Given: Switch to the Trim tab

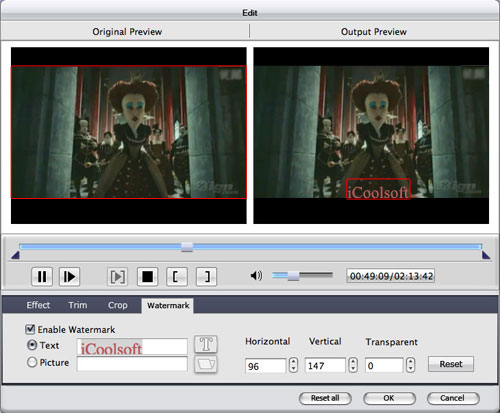Looking at the screenshot, I should pyautogui.click(x=78, y=305).
